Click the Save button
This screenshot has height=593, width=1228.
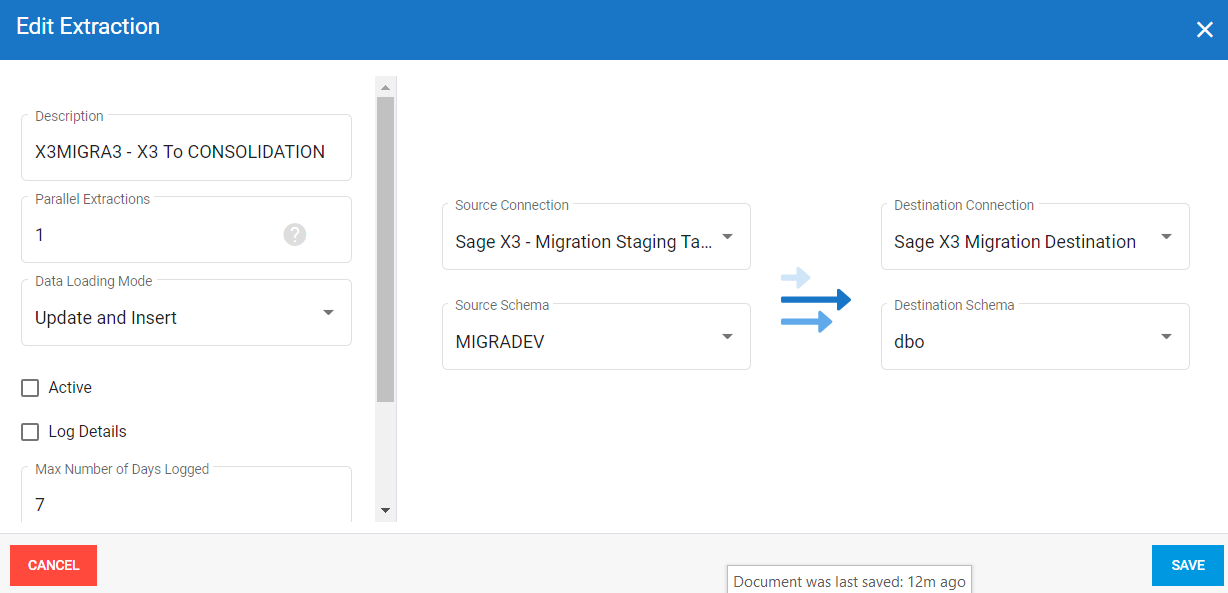coord(1187,565)
